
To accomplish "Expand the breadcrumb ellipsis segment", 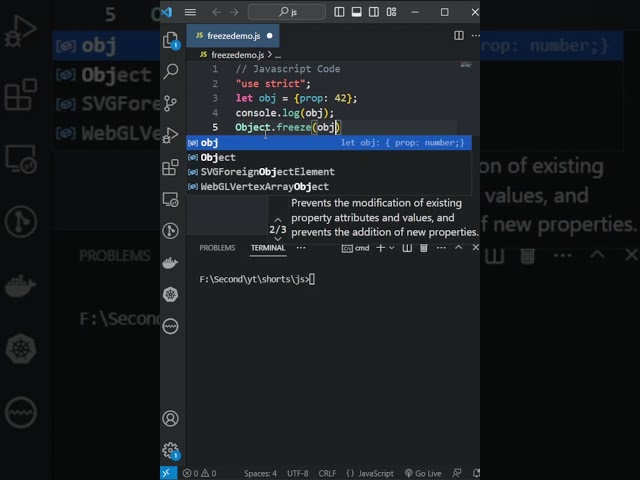I will pyautogui.click(x=278, y=55).
